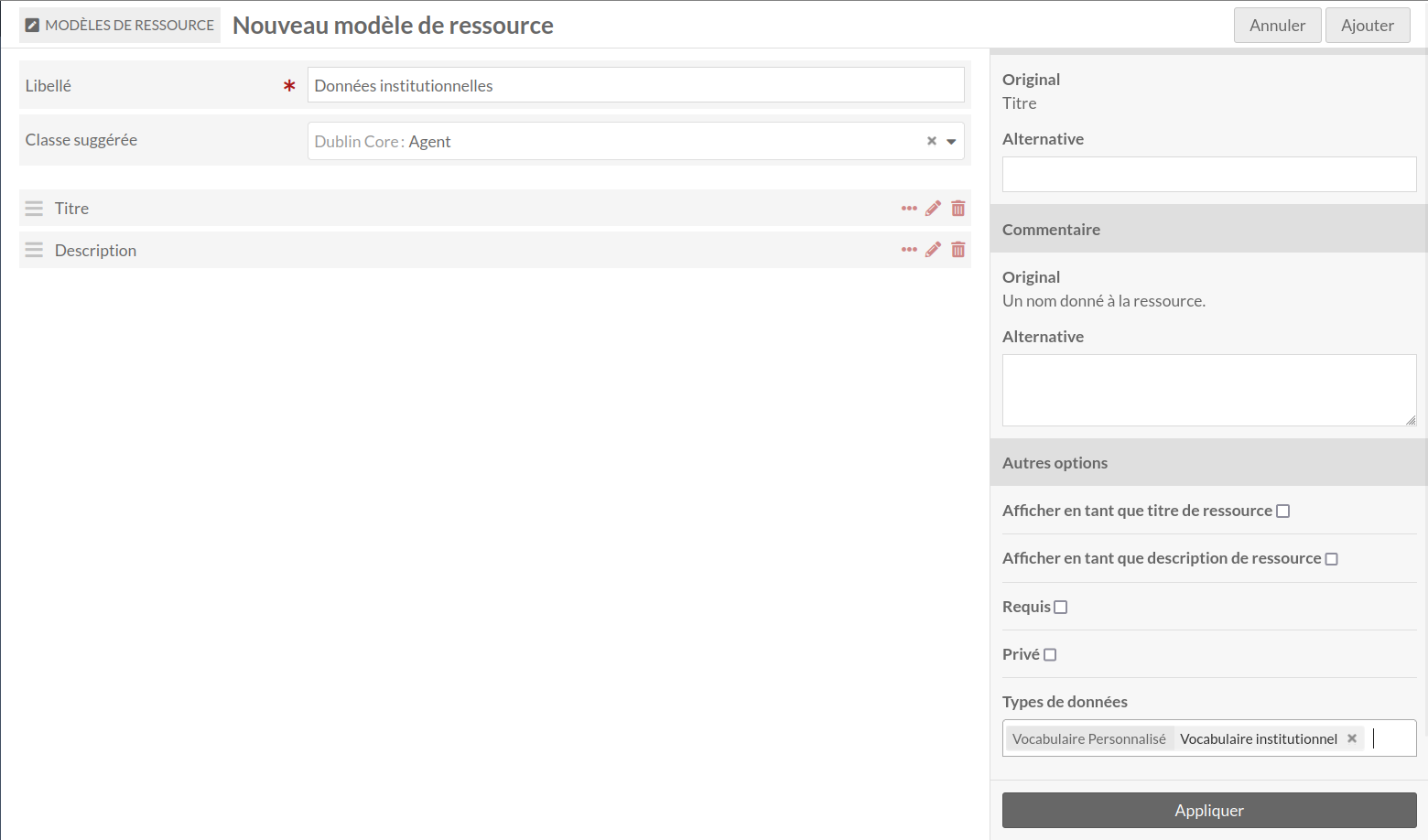This screenshot has height=840, width=1428.
Task: Click the Modèles de ressource edit icon
Action: click(x=32, y=26)
